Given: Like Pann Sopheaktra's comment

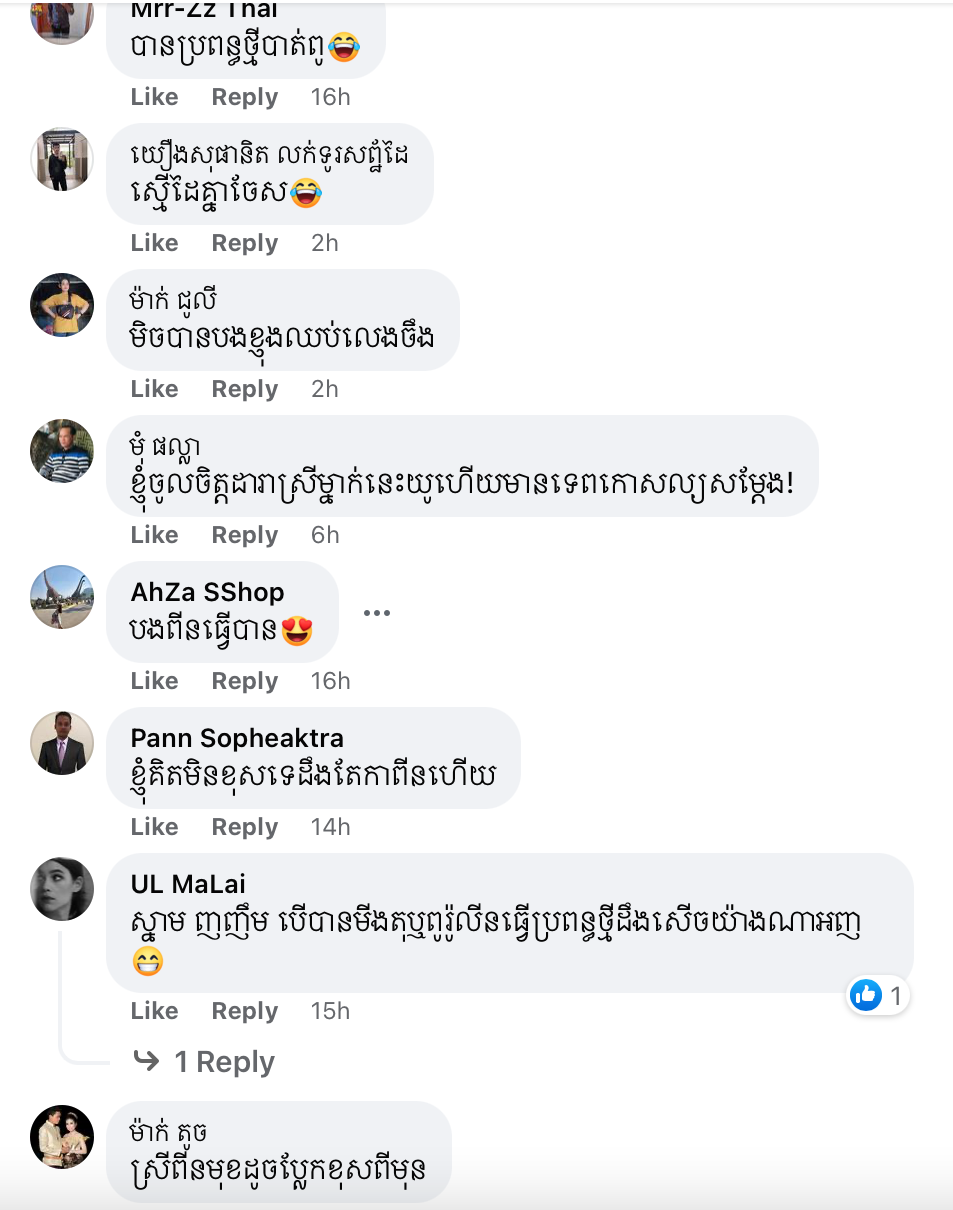Looking at the screenshot, I should [154, 827].
